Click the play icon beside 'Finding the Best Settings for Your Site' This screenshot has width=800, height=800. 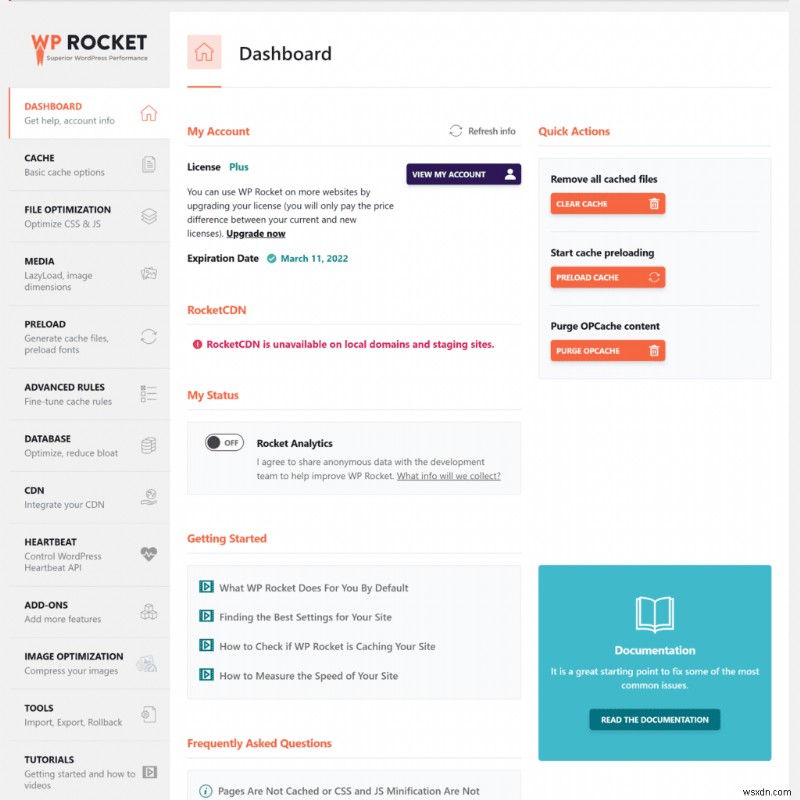(x=205, y=616)
